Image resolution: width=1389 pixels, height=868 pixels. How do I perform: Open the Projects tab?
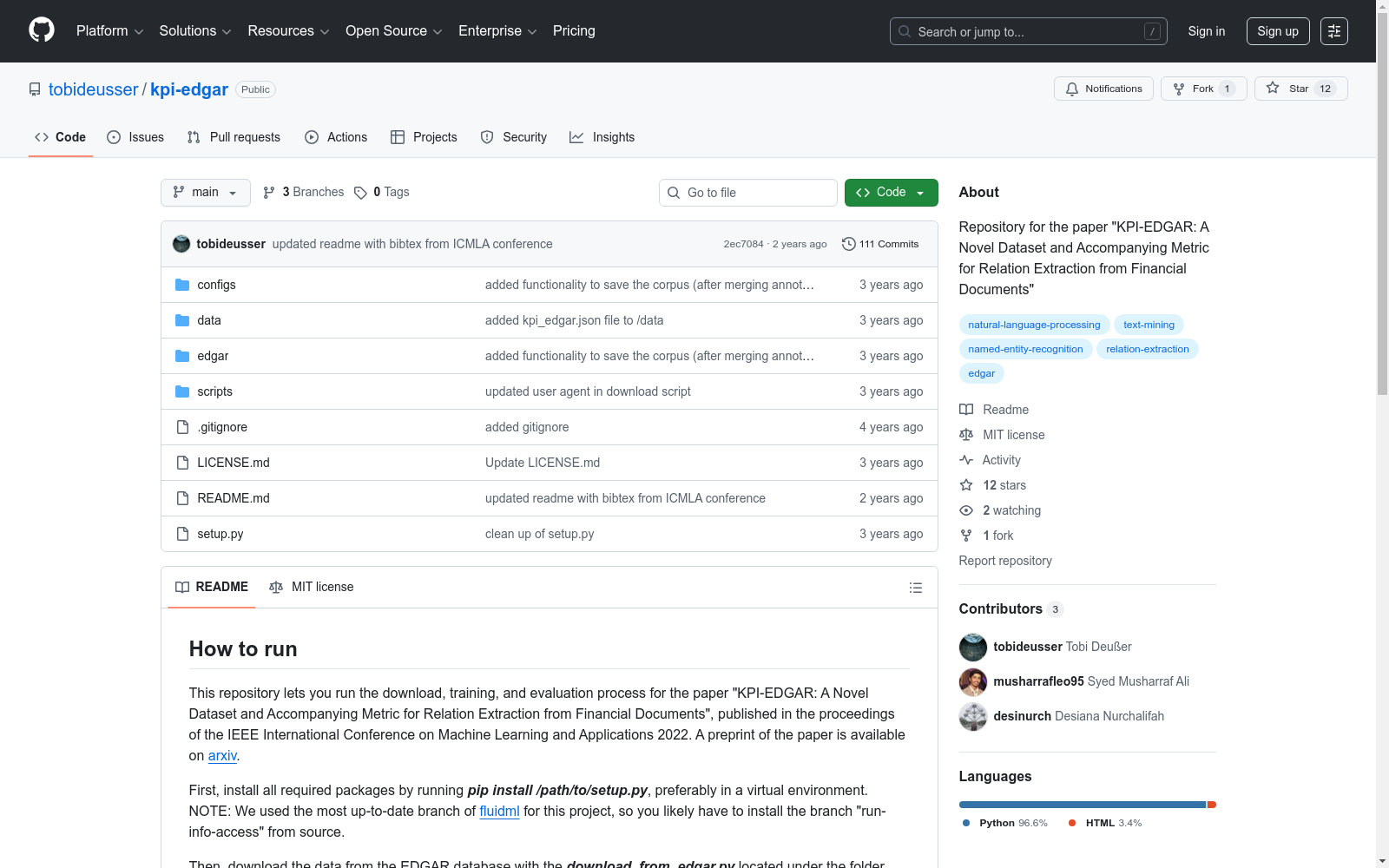point(424,137)
